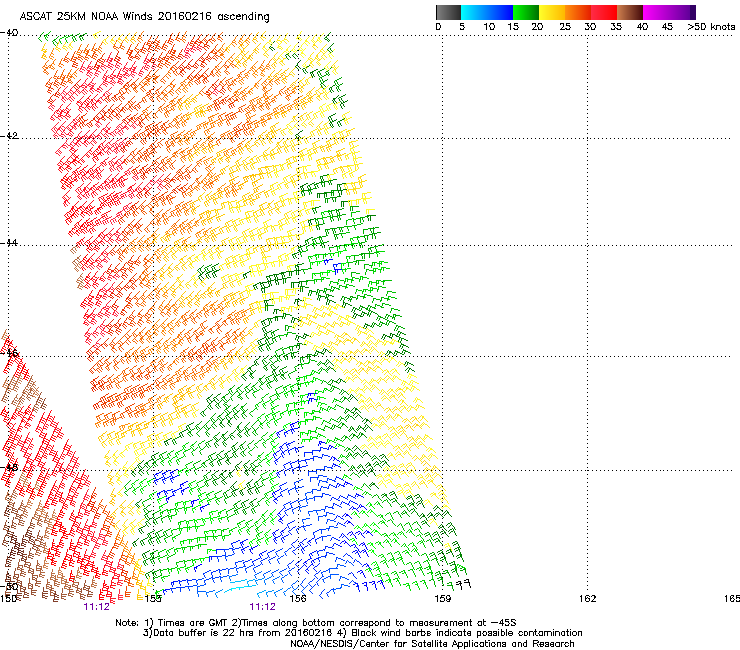Click the '-40' latitude axis label
740x650 pixels.
[9, 33]
